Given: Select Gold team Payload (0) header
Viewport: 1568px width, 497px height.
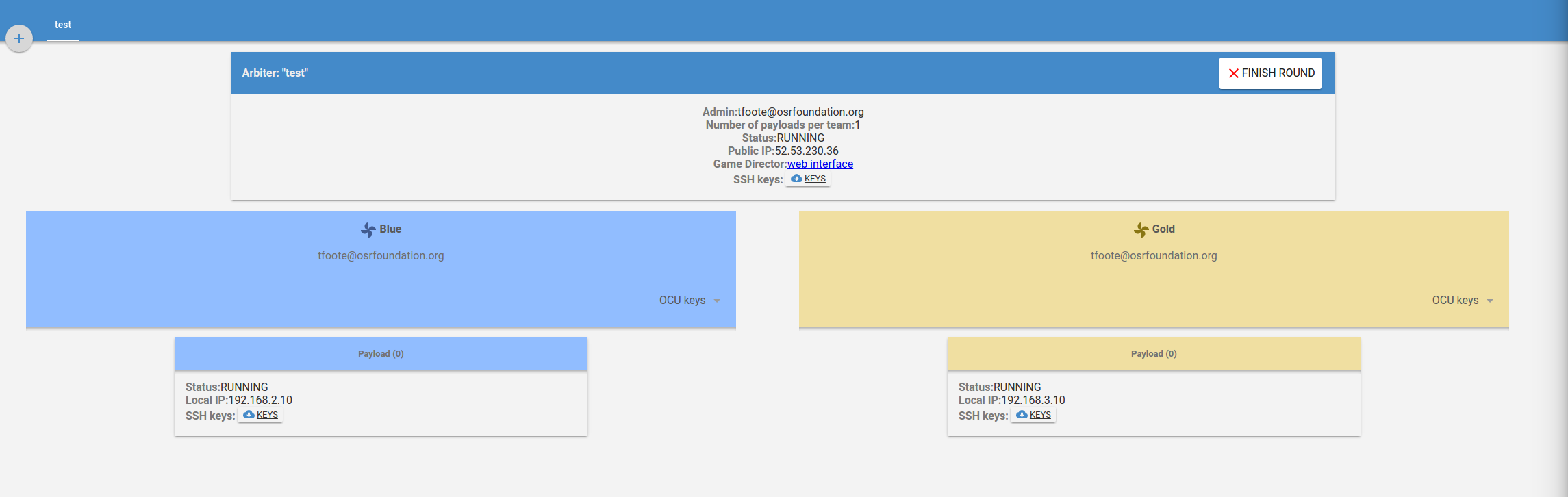Looking at the screenshot, I should click(1154, 354).
